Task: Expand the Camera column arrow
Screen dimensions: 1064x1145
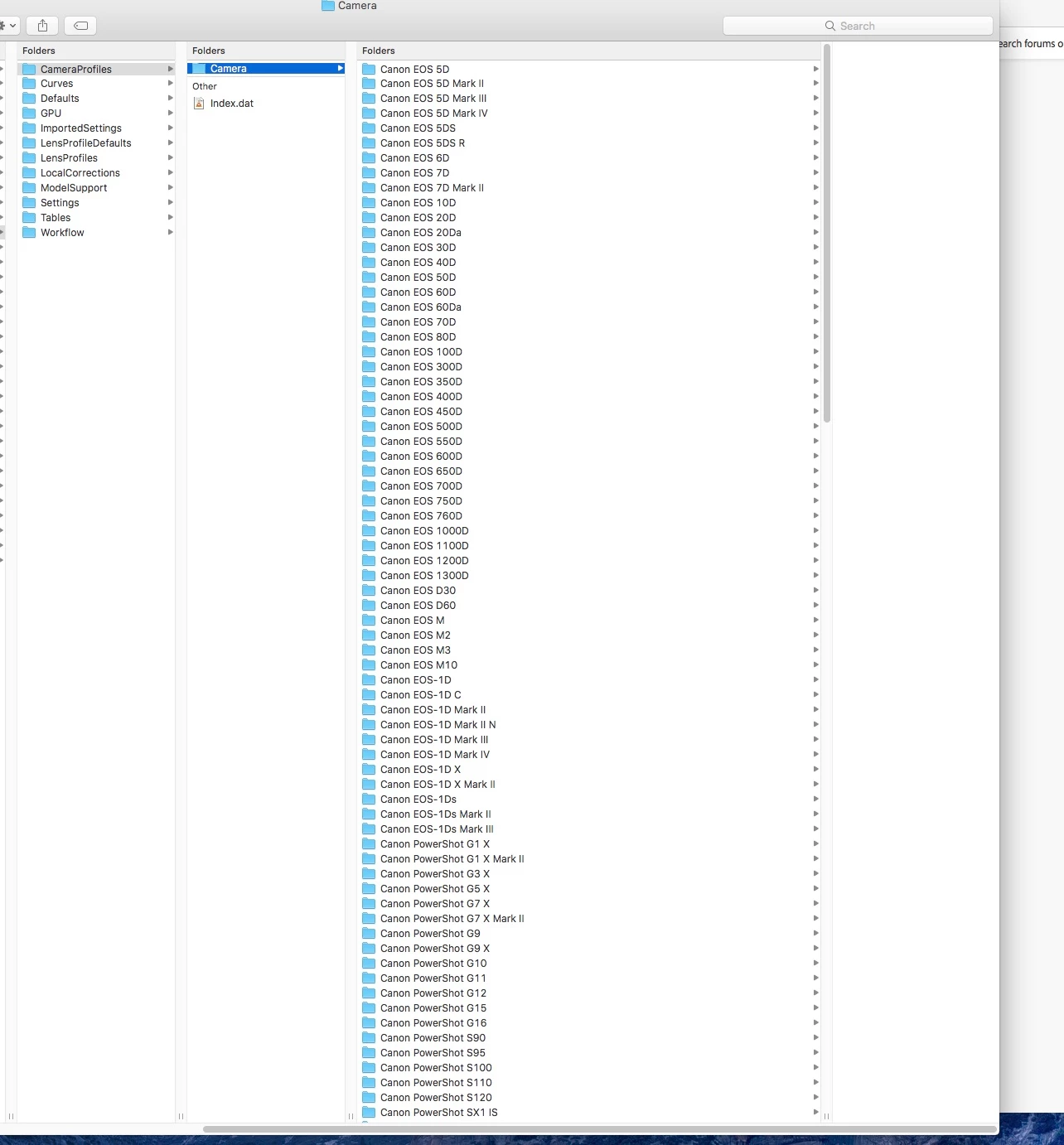Action: tap(340, 68)
